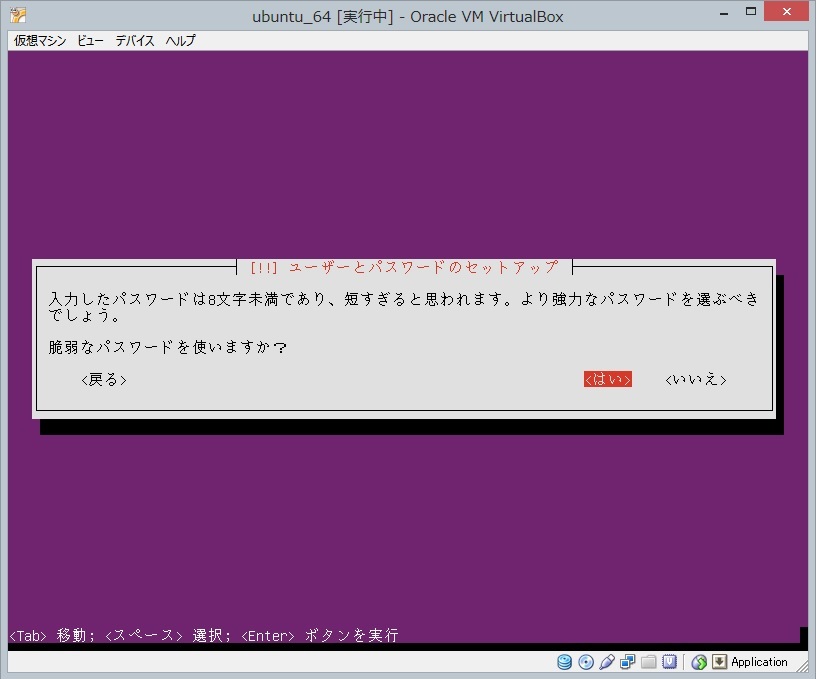Choose the <いいえ> button
Screen dimensions: 818x679
click(x=696, y=380)
